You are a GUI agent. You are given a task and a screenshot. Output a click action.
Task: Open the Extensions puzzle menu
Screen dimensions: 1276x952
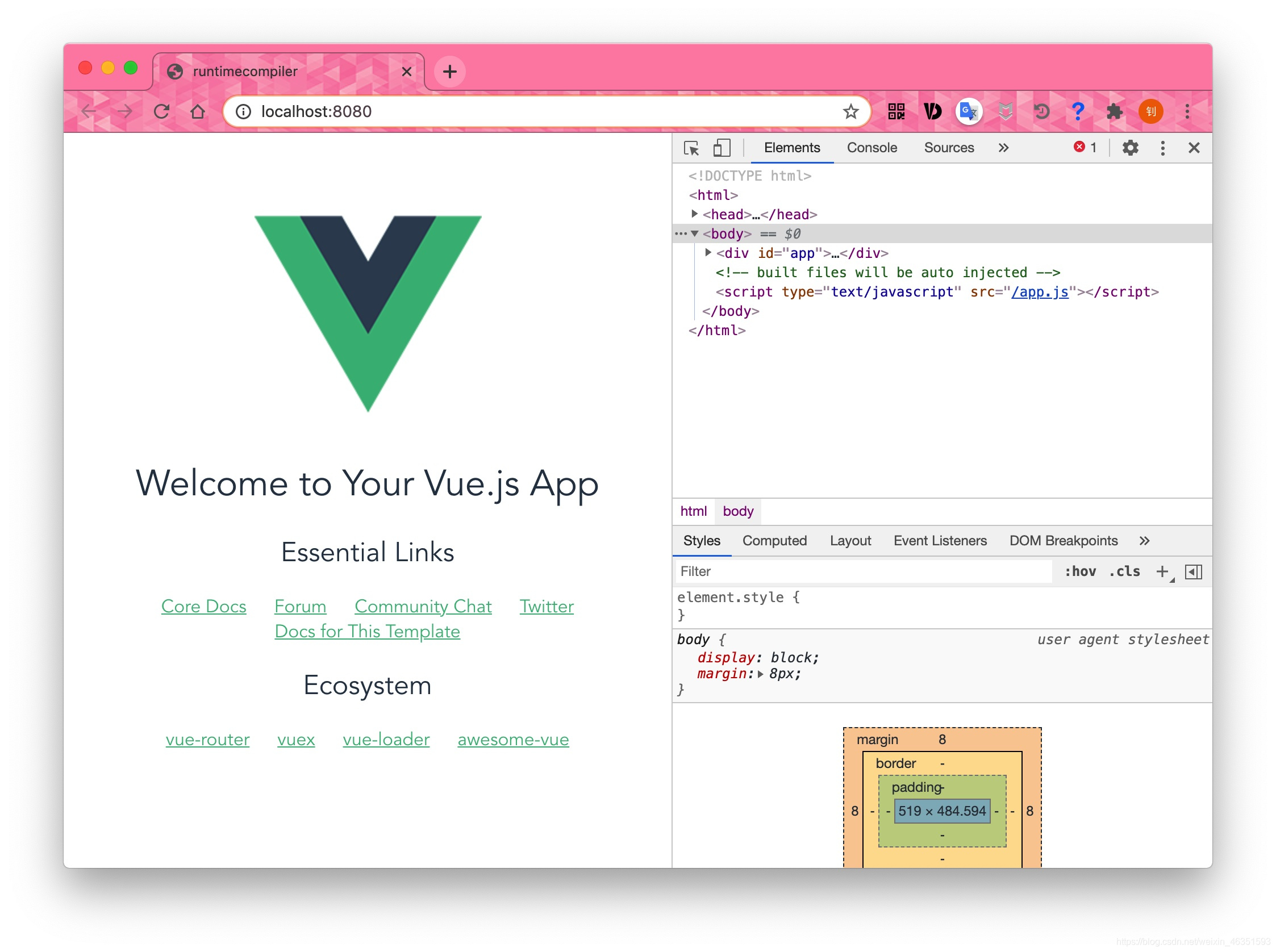pyautogui.click(x=1114, y=111)
